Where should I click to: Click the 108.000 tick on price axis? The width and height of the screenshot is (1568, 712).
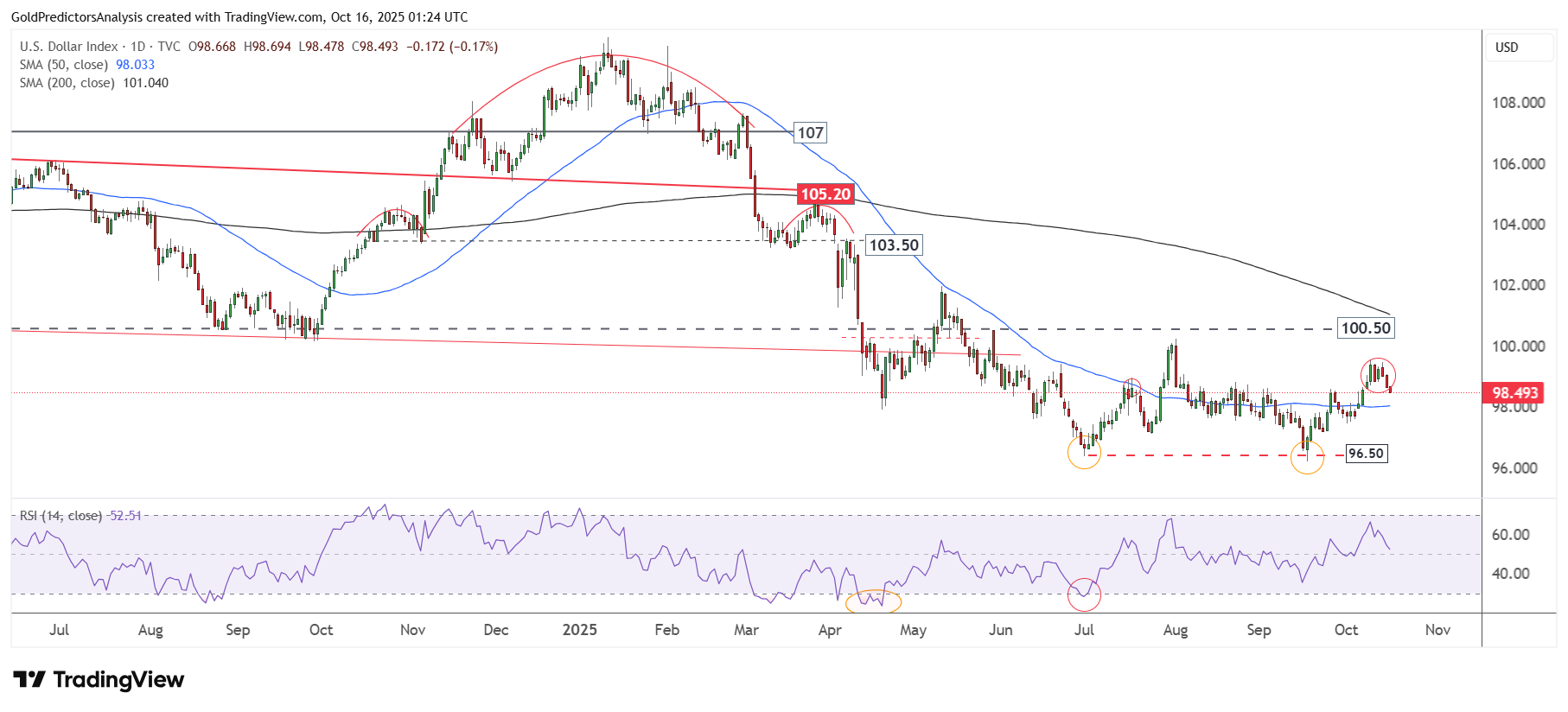tap(1518, 103)
